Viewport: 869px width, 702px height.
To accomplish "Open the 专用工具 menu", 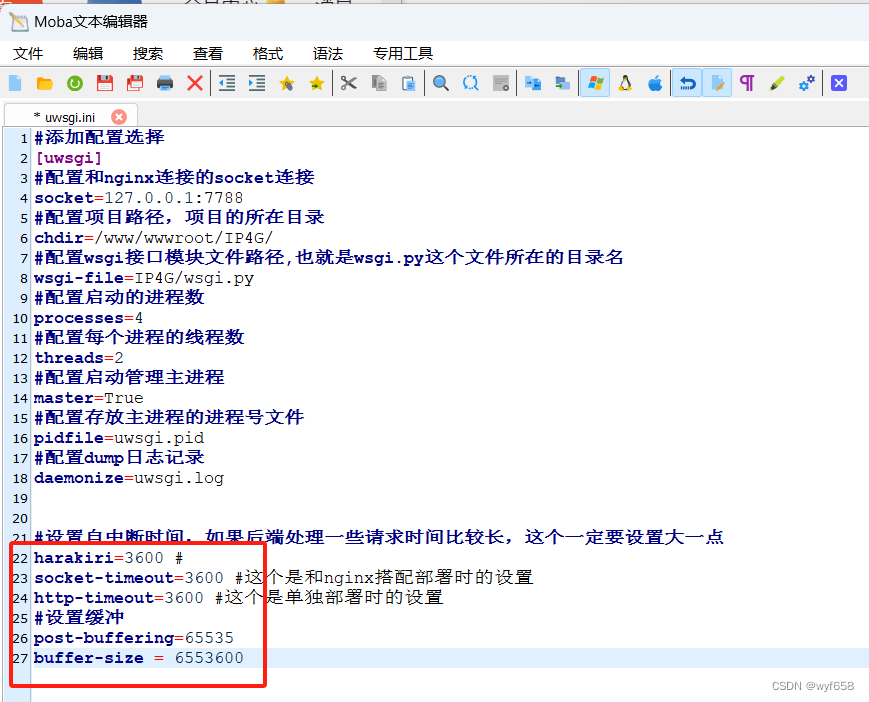I will [x=403, y=54].
